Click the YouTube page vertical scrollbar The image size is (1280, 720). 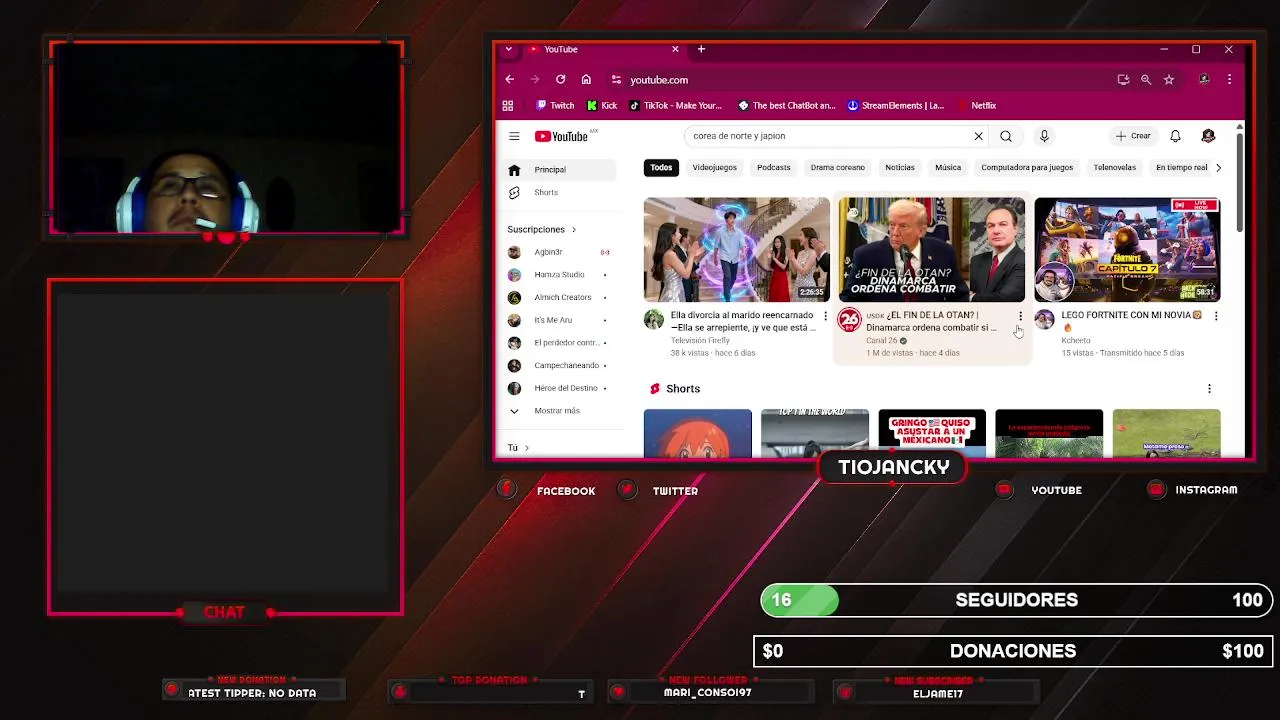(1240, 180)
